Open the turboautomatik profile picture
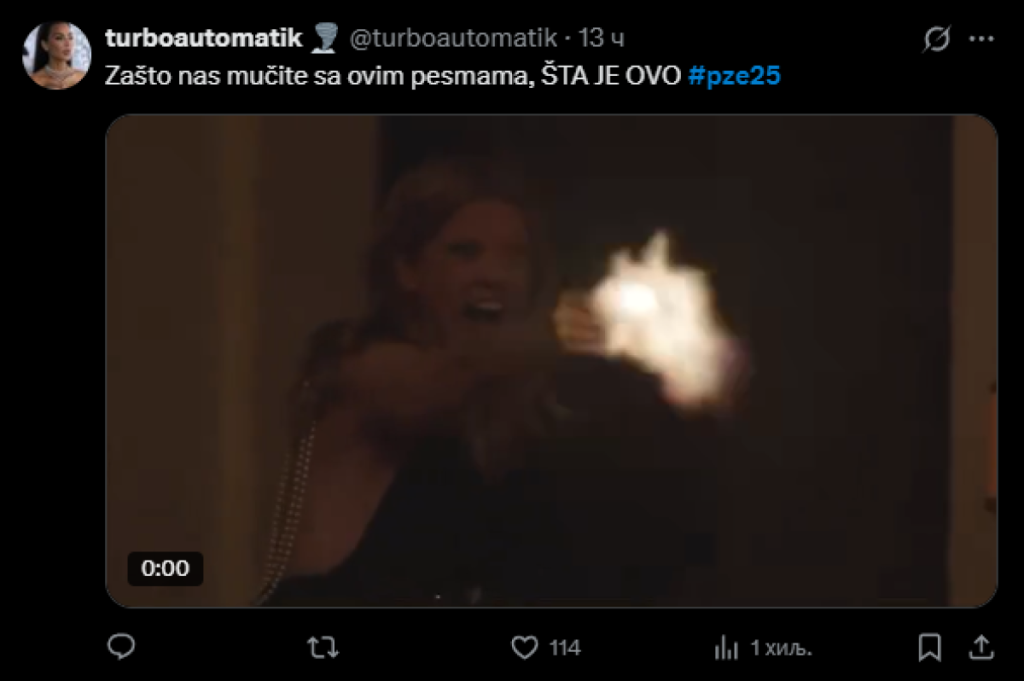The width and height of the screenshot is (1024, 681). click(x=57, y=55)
